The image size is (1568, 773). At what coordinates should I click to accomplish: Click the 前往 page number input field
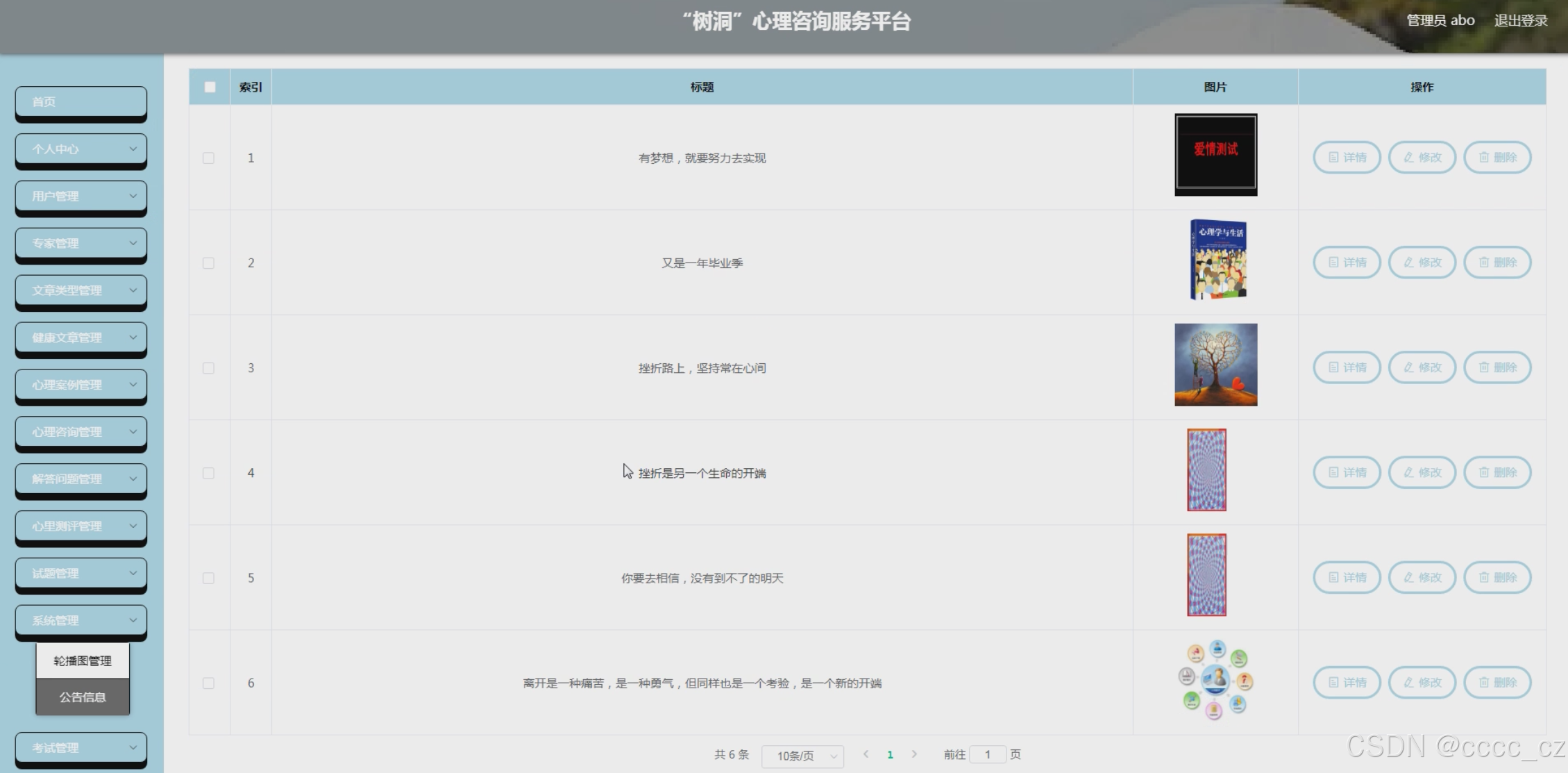(987, 754)
